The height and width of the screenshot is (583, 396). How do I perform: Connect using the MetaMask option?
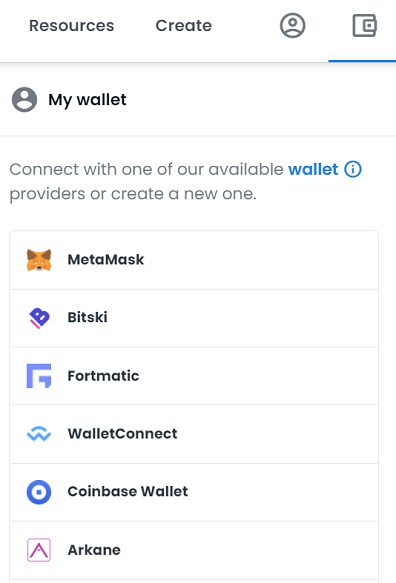point(194,260)
